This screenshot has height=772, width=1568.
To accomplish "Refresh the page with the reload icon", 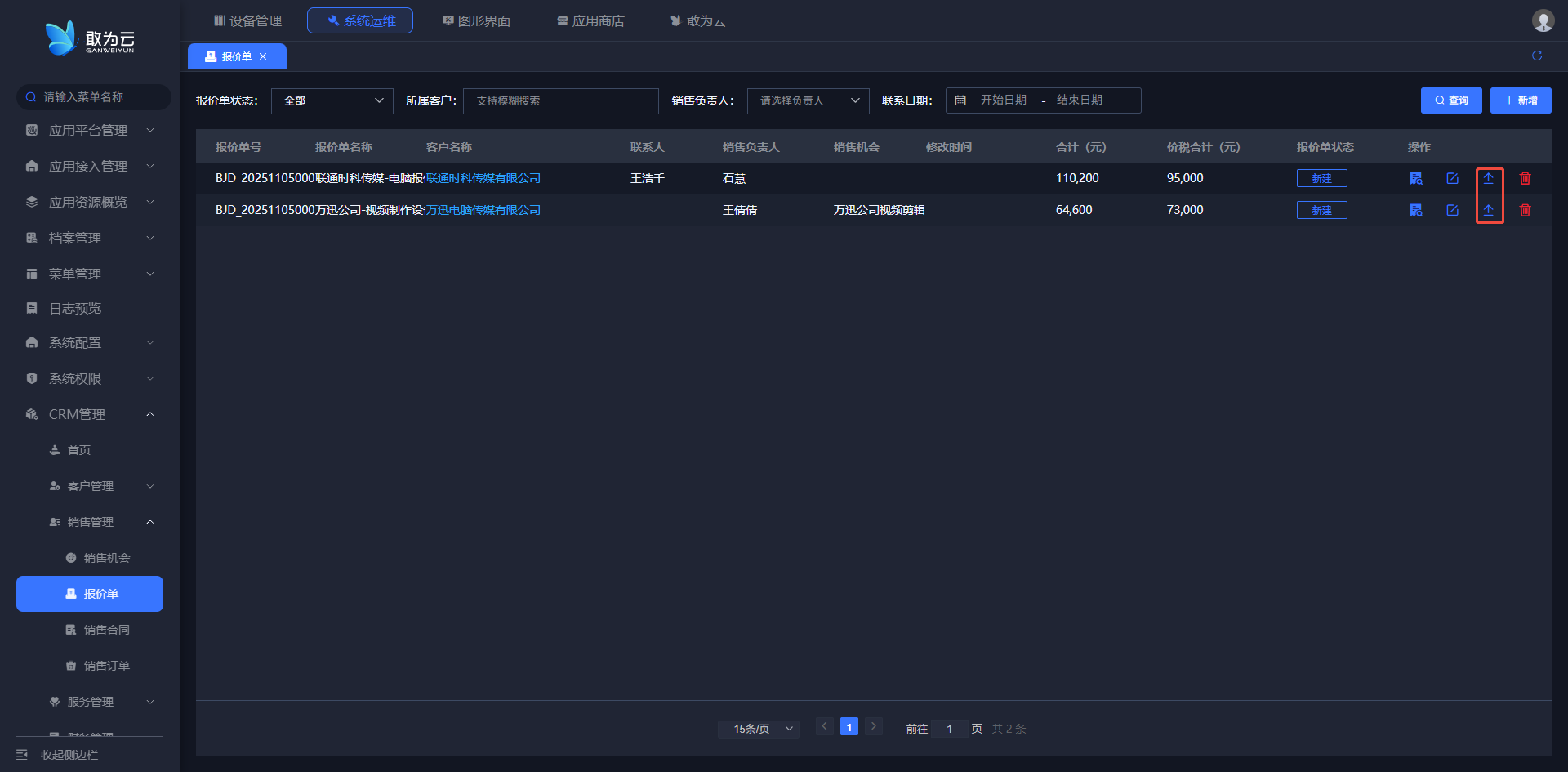I will point(1537,56).
